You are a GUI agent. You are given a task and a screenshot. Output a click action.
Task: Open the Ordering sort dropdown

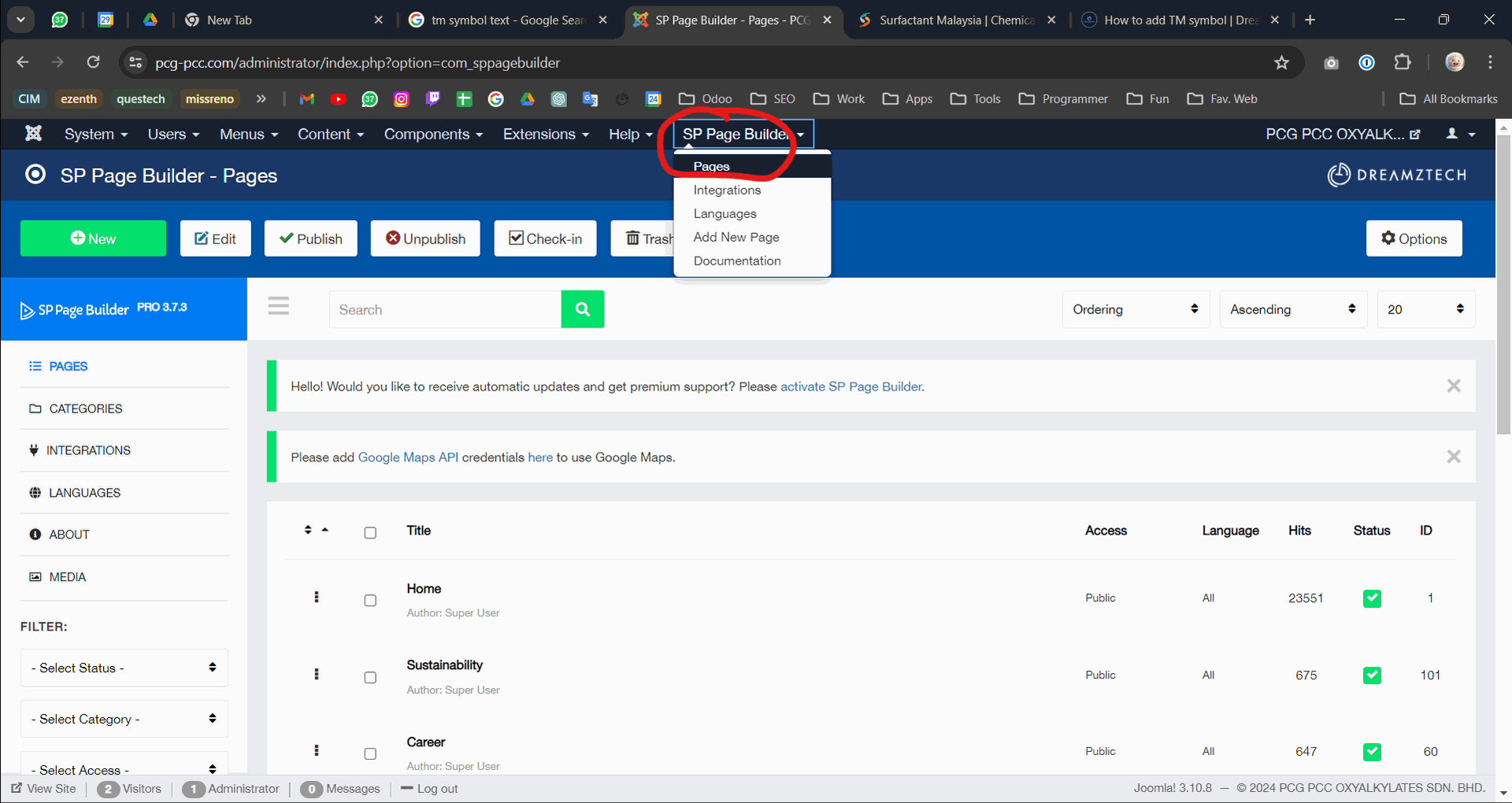(1136, 309)
